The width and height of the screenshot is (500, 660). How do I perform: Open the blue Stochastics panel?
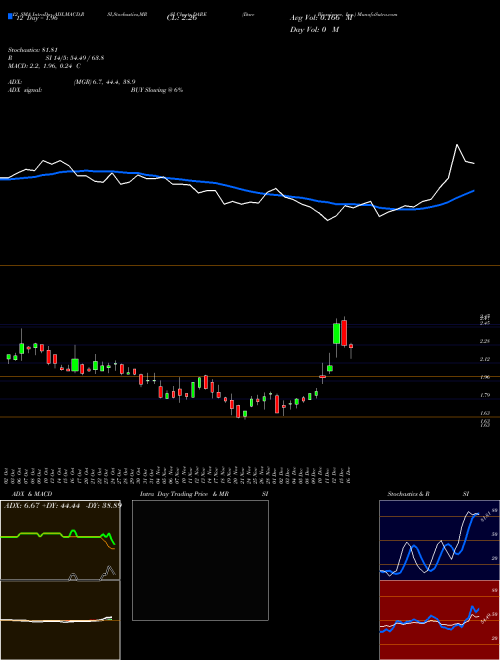coord(439,540)
